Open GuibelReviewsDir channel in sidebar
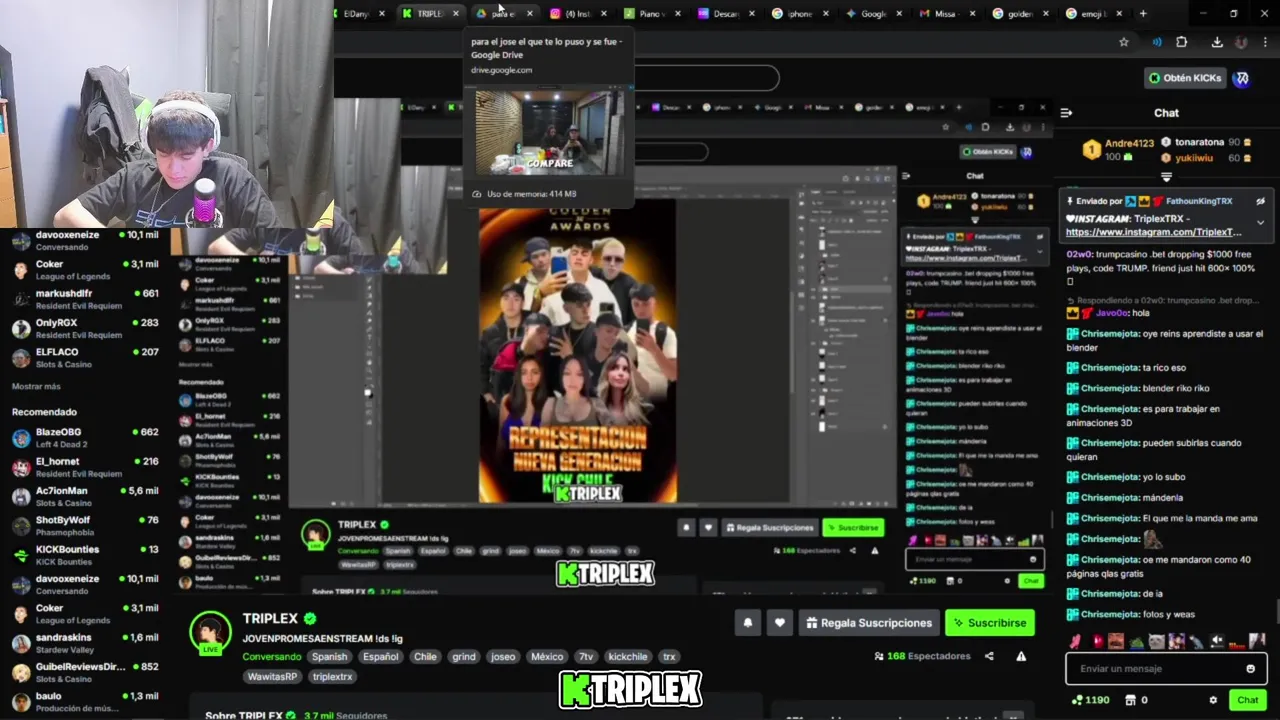Image resolution: width=1280 pixels, height=720 pixels. point(85,672)
